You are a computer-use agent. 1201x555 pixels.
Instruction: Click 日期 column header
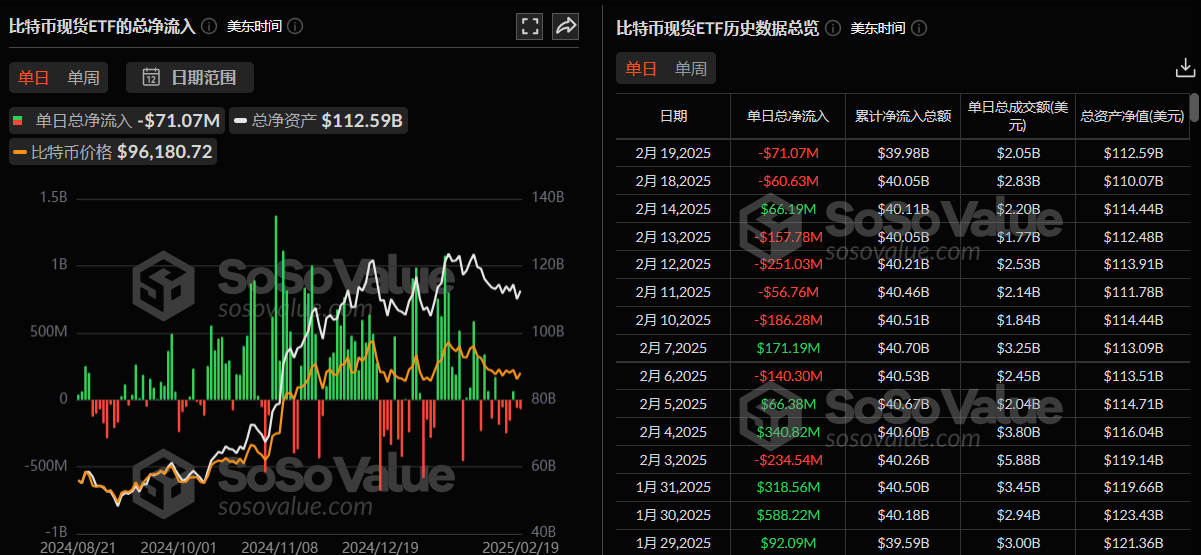tap(673, 116)
